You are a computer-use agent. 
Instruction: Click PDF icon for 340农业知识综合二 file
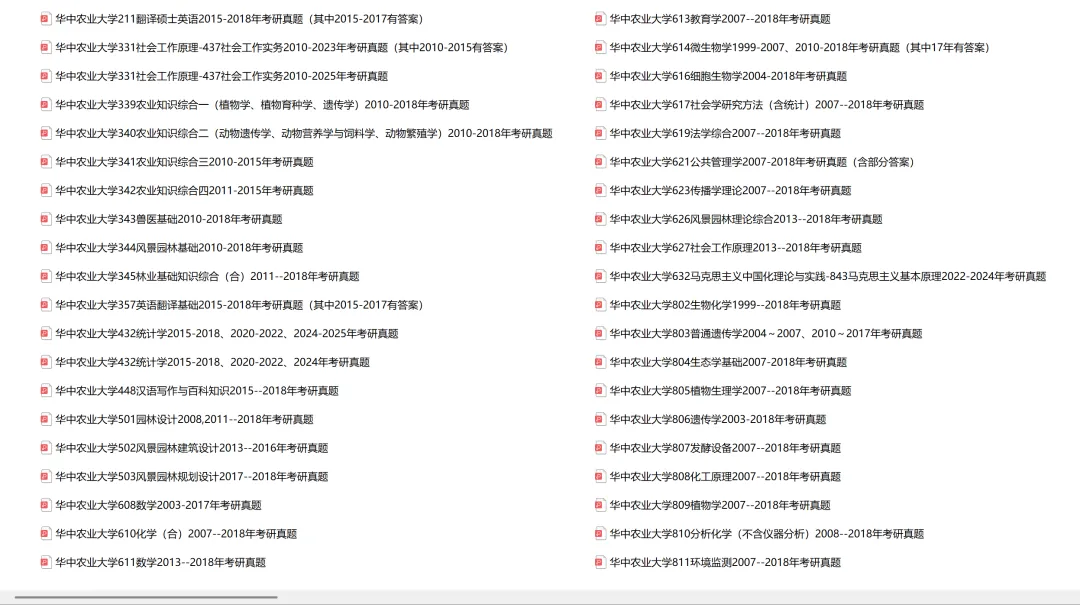[45, 134]
